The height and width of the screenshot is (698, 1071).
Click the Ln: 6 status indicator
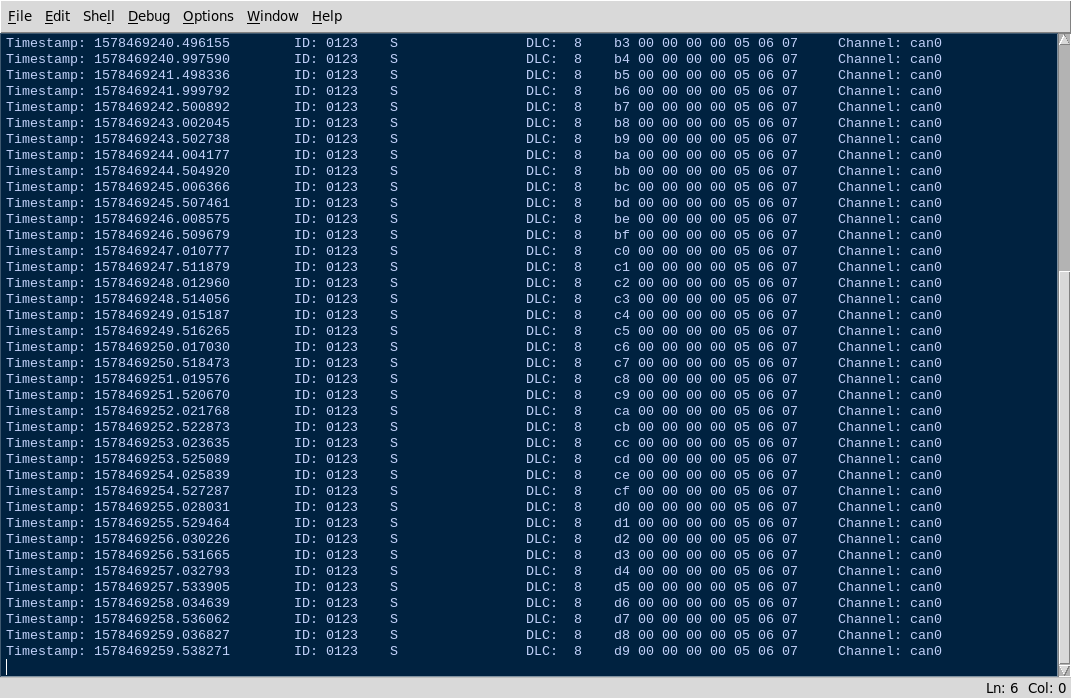pyautogui.click(x=1001, y=688)
